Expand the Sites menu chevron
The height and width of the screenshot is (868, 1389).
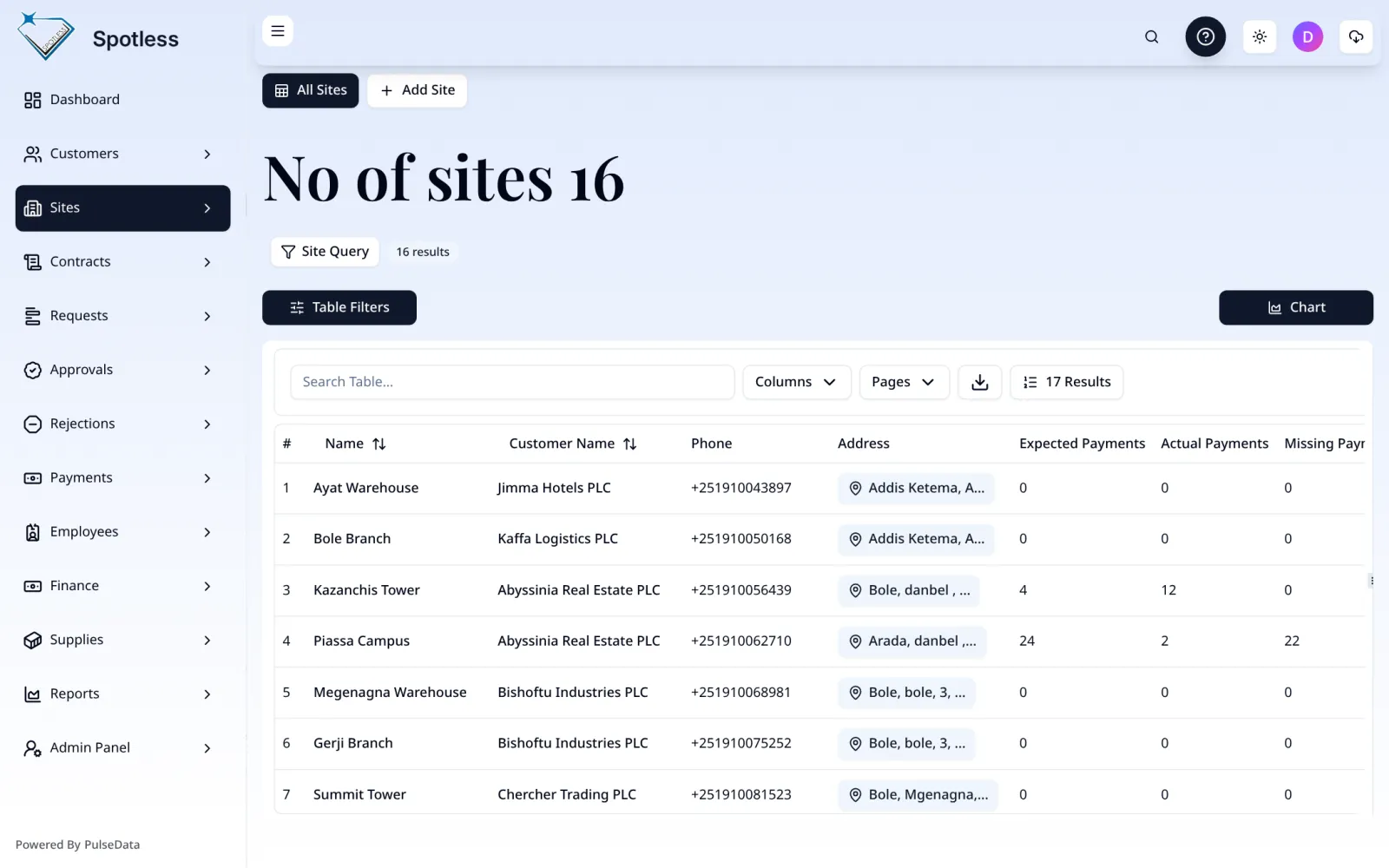(x=207, y=208)
